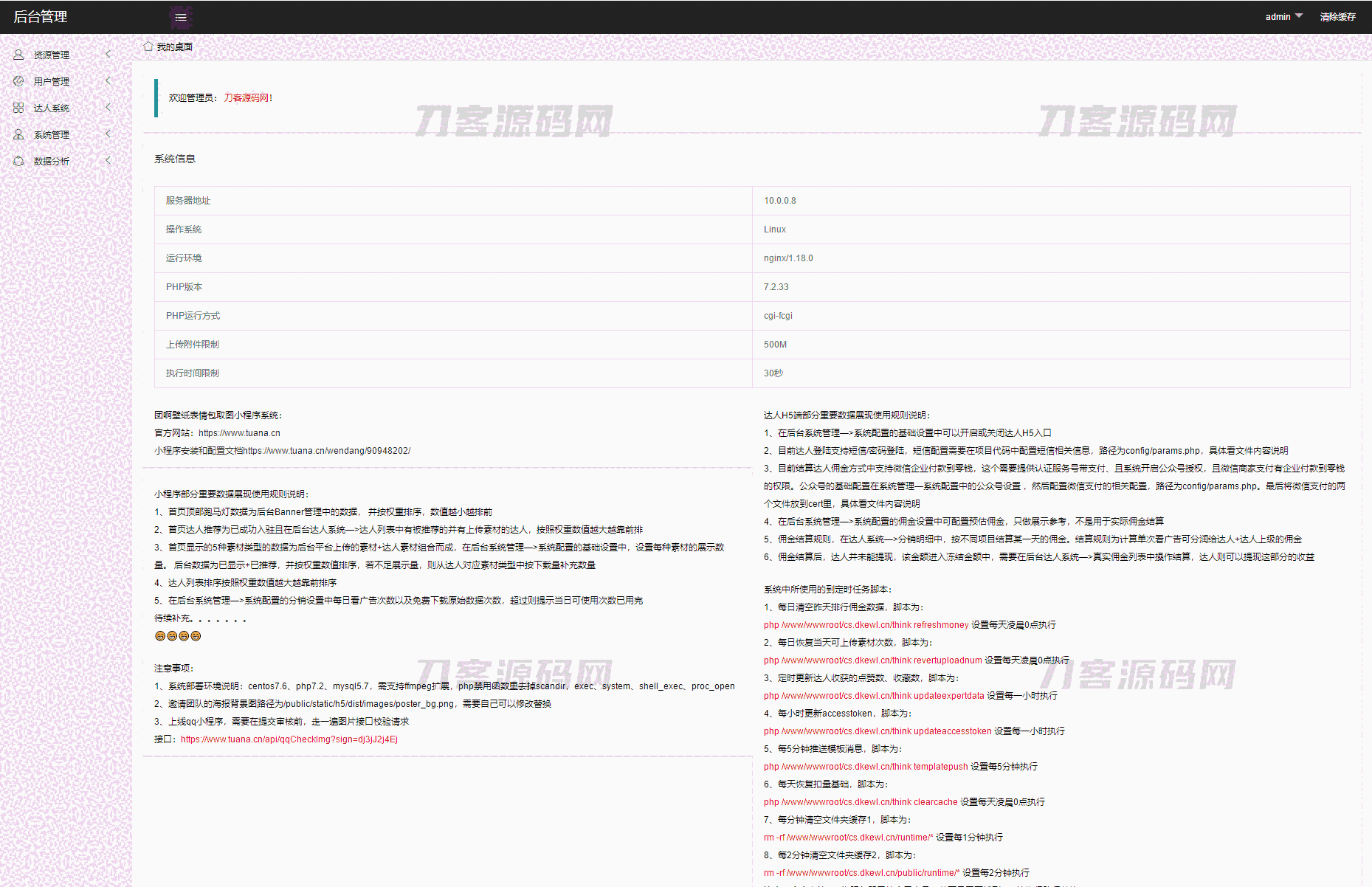Expand the 资源管理 chevron arrow

click(x=108, y=54)
